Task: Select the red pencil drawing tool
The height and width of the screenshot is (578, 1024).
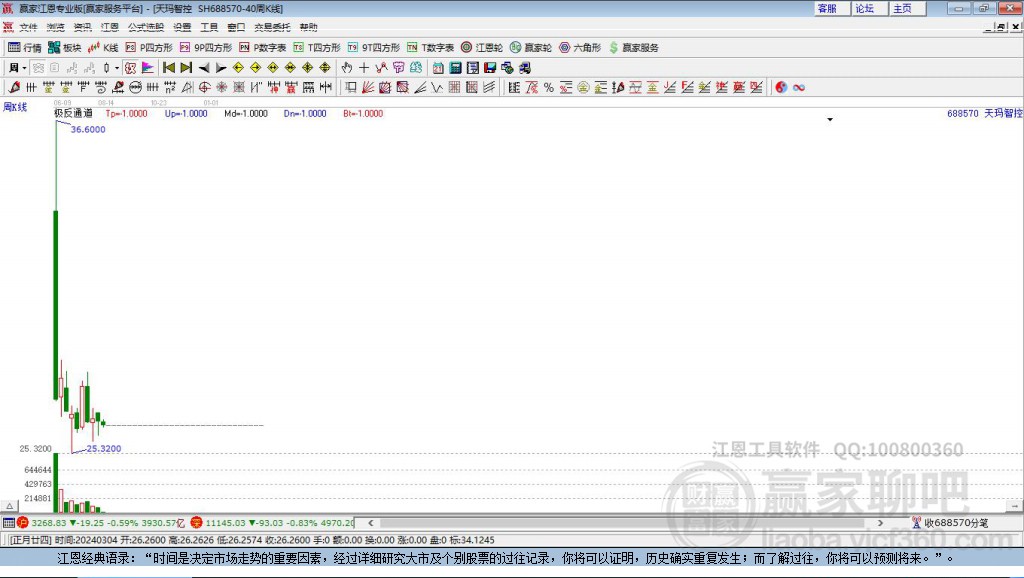Action: click(x=14, y=87)
